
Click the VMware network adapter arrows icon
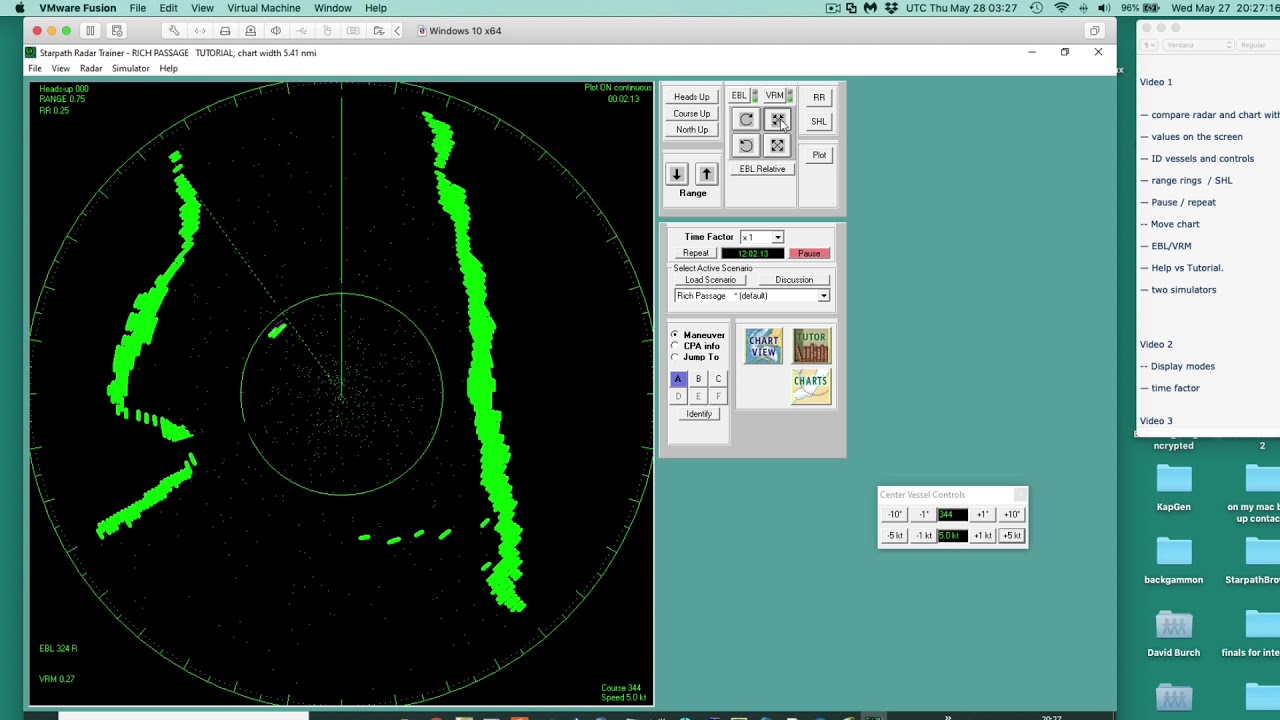[200, 31]
